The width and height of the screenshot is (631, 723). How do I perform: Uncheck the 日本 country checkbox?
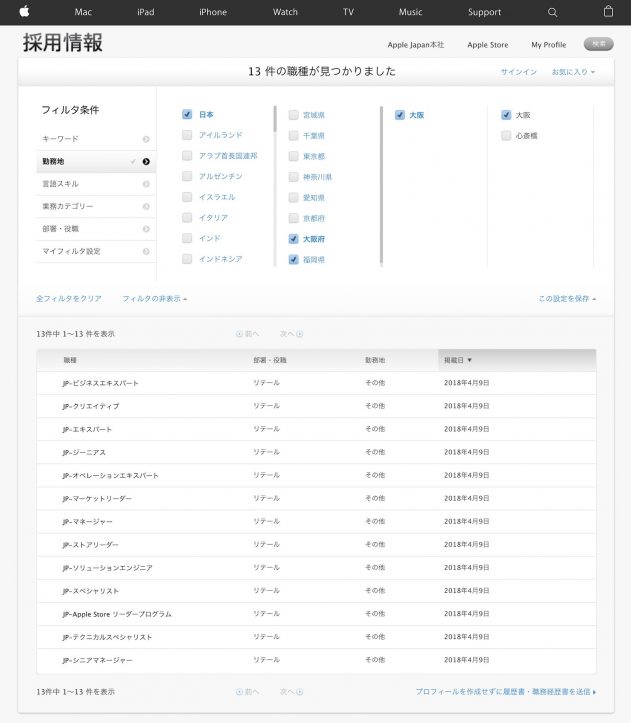coord(187,115)
